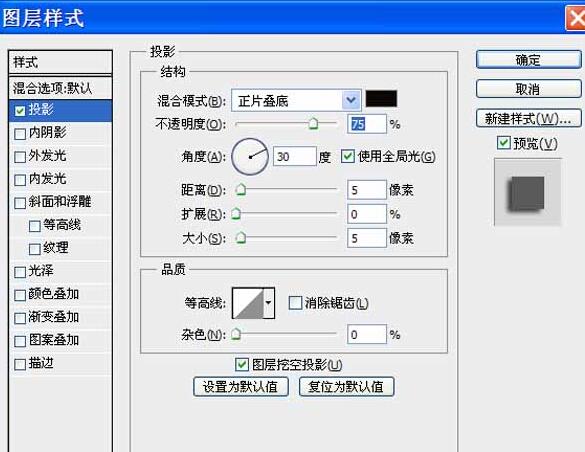The image size is (585, 452).
Task: Enable the 内发光 checkbox
Action: click(20, 180)
